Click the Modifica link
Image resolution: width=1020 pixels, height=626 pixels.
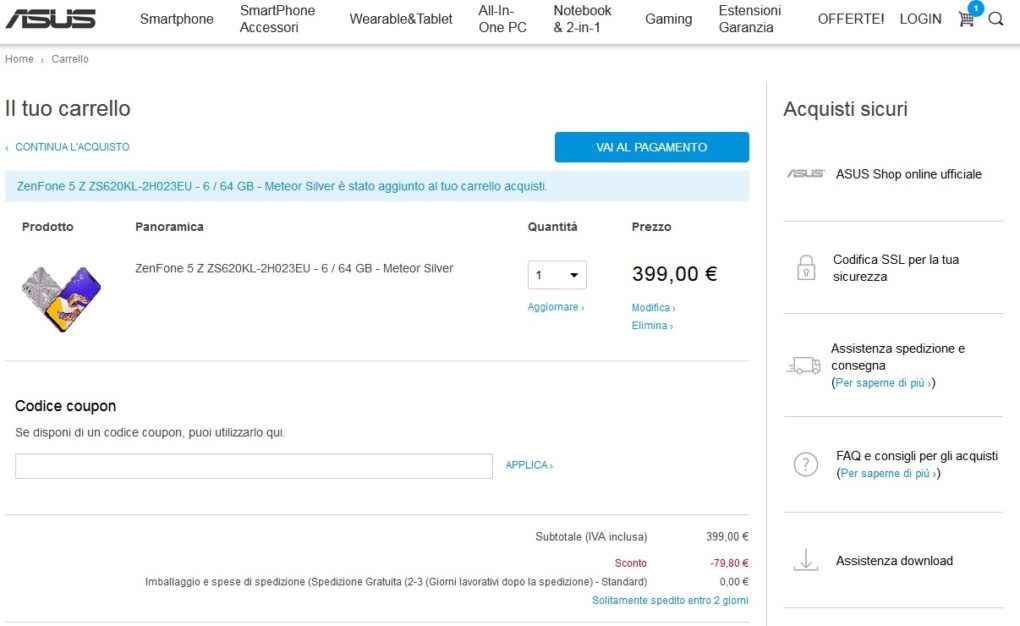click(x=653, y=308)
